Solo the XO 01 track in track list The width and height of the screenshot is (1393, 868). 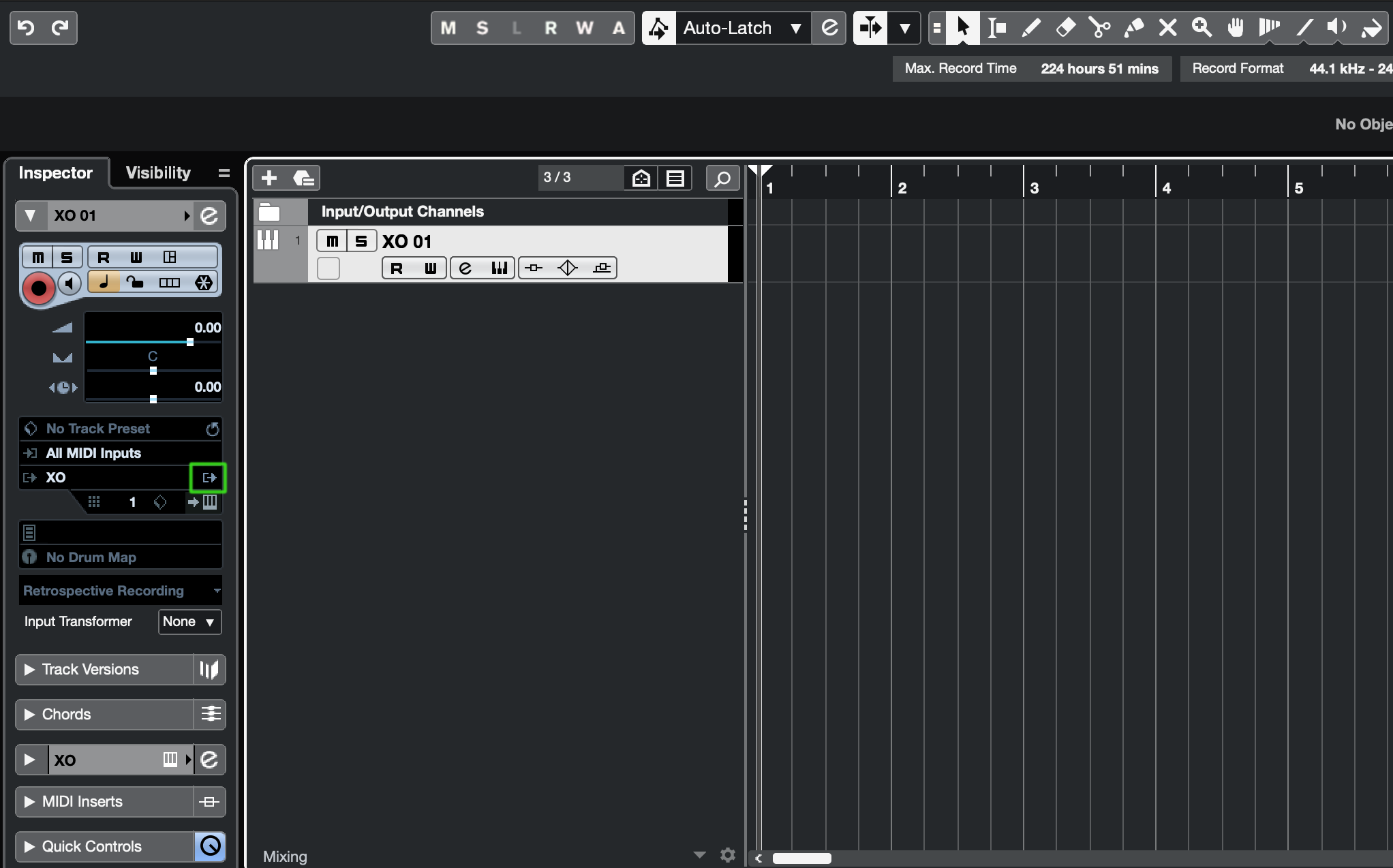click(361, 241)
